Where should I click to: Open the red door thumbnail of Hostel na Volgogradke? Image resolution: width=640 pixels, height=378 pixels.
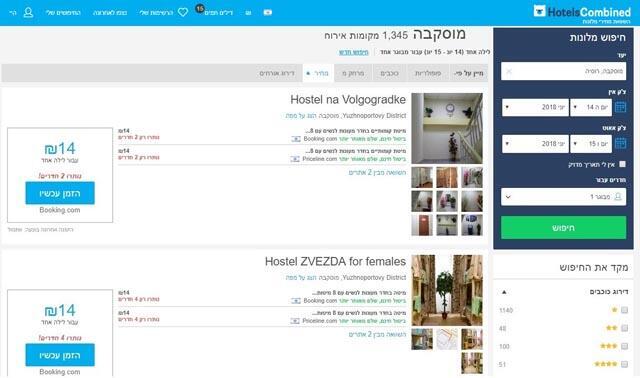tap(422, 225)
